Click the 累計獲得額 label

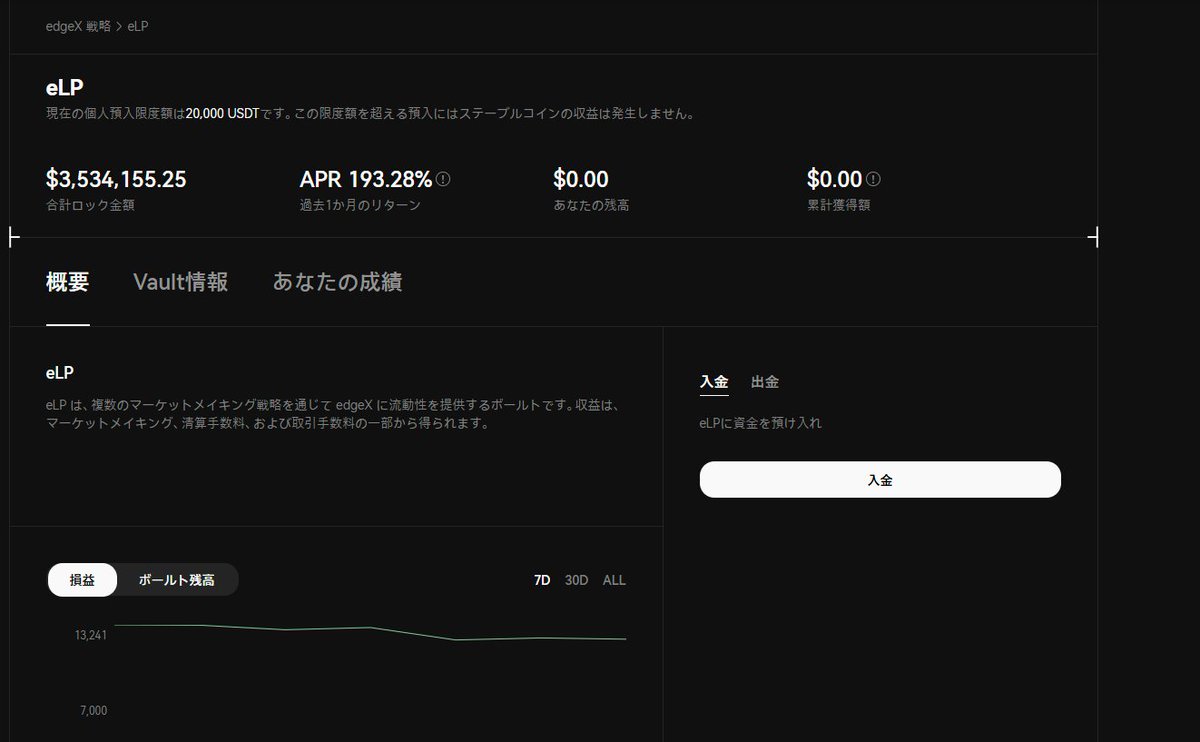click(x=838, y=205)
